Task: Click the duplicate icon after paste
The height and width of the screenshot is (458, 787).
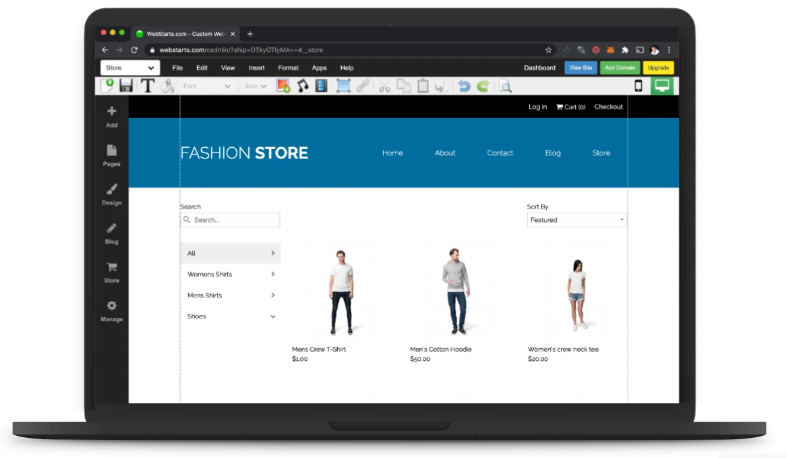Action: pyautogui.click(x=441, y=86)
